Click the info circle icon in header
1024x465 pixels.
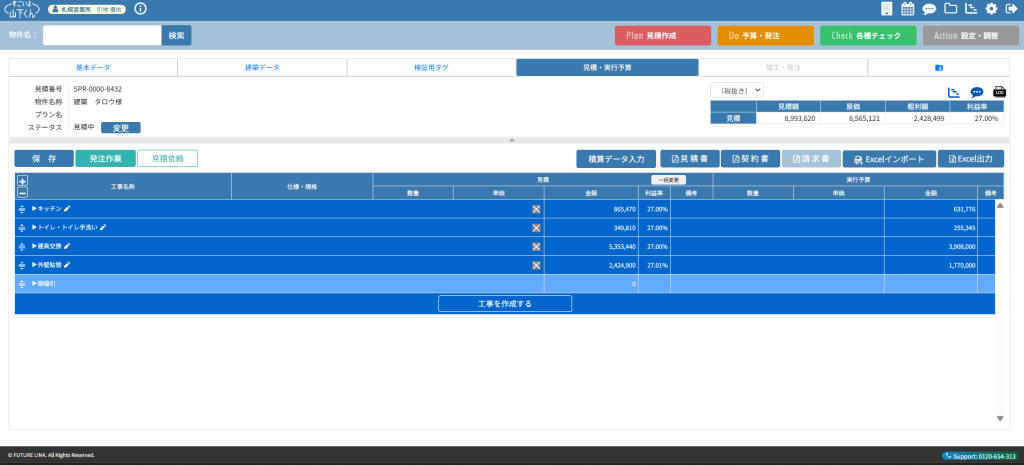(139, 9)
